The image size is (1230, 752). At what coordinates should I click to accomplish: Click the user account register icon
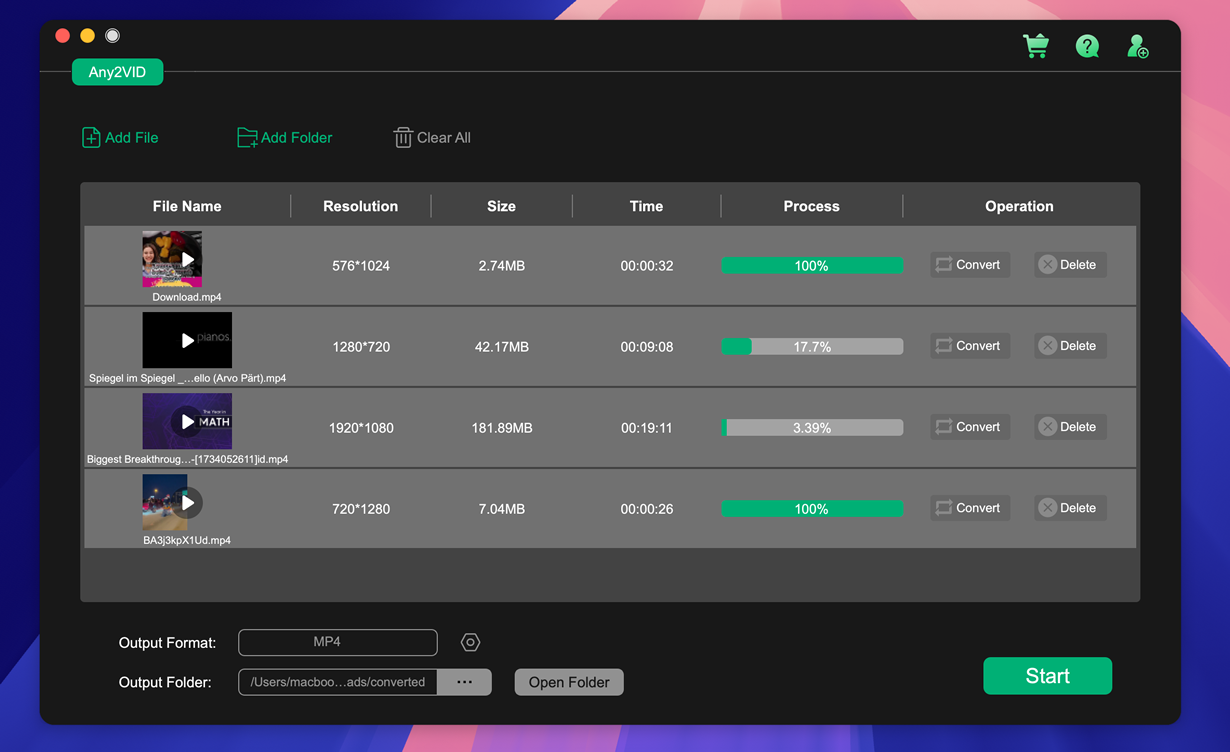(1138, 46)
